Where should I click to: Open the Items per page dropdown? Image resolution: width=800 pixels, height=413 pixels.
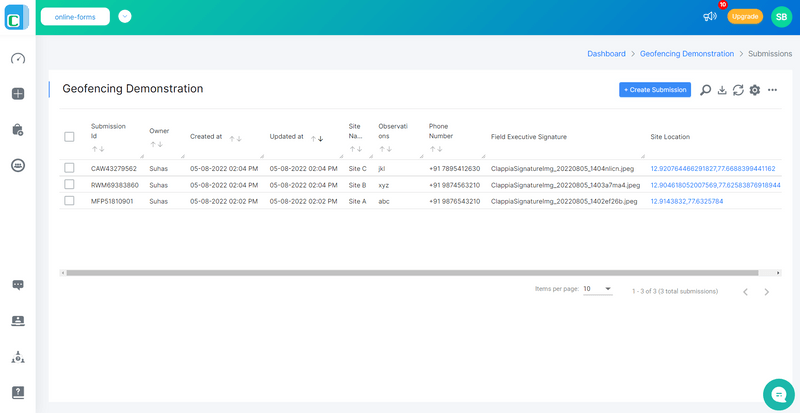click(597, 289)
